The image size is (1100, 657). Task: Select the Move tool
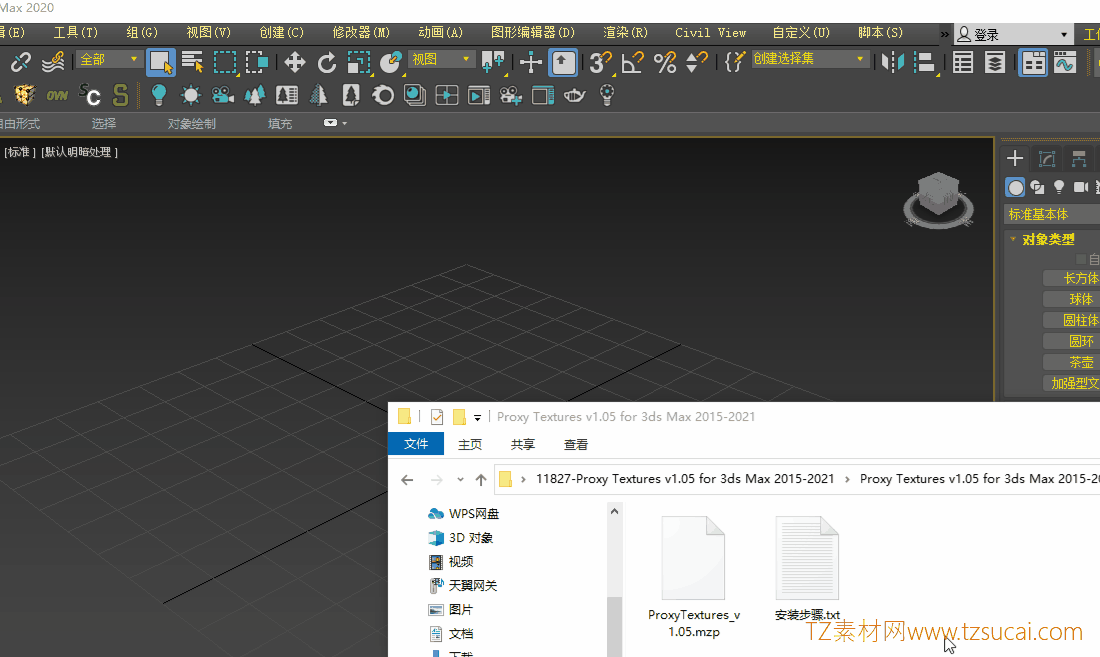294,62
